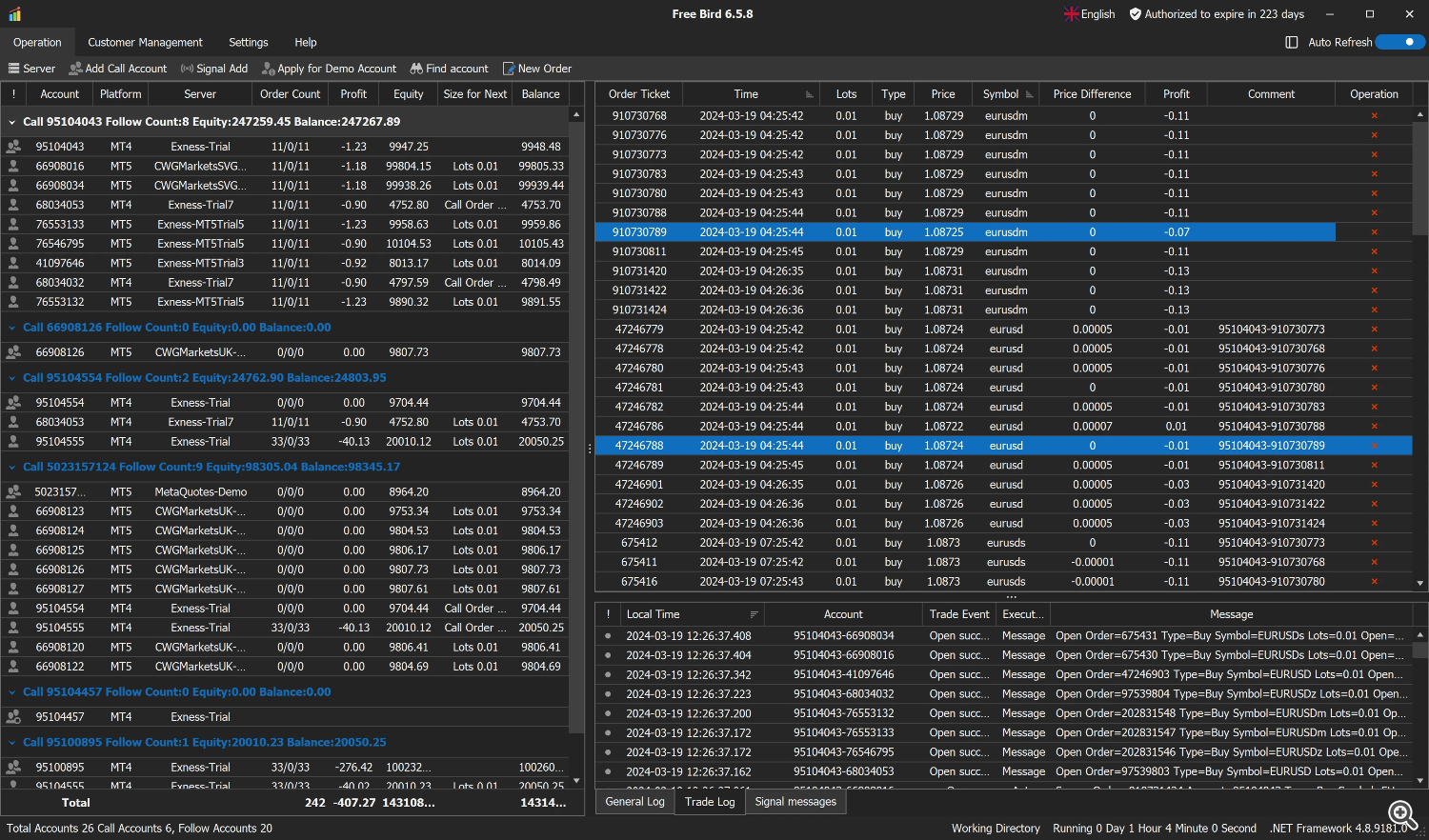Close order 47246901 with its red X
1429x840 pixels.
click(x=1374, y=485)
